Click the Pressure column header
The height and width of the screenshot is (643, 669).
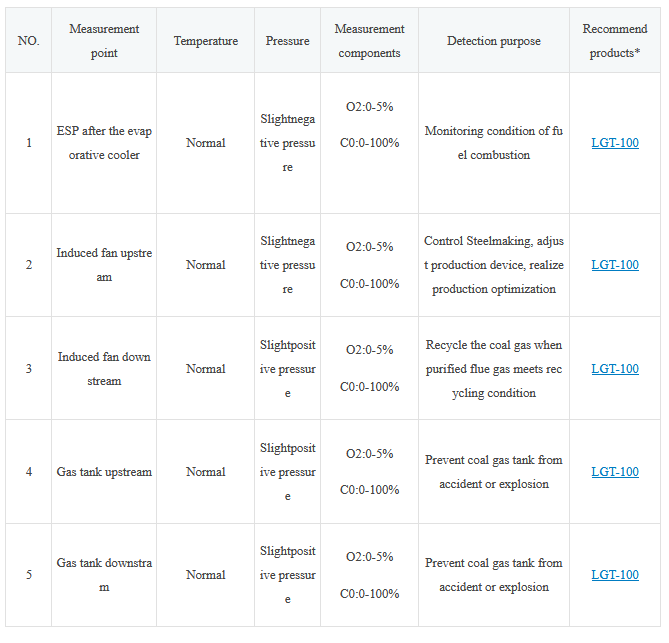[x=287, y=41]
